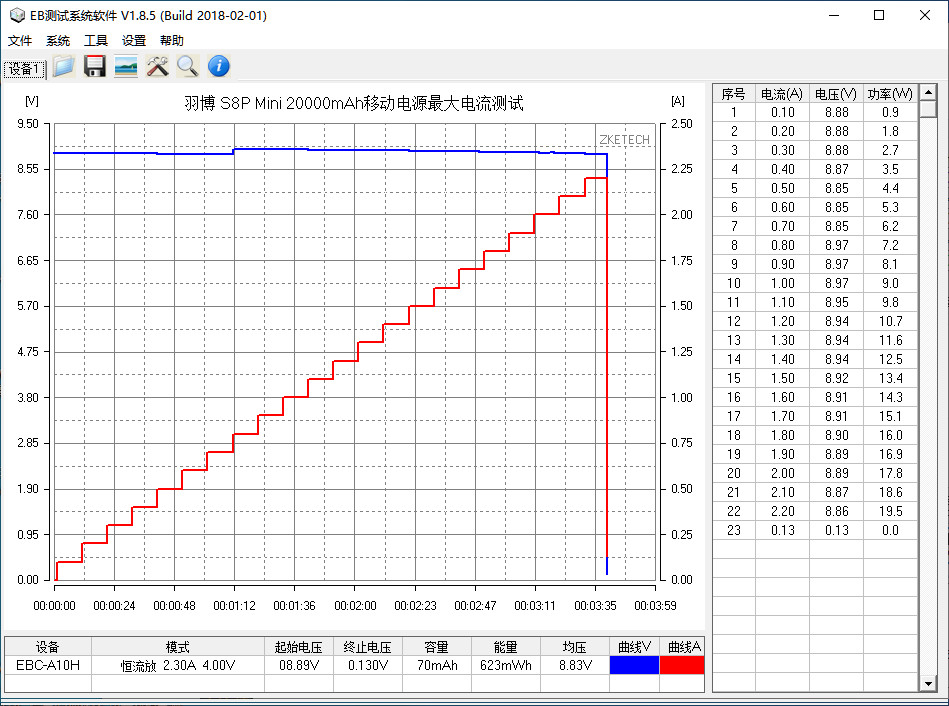Click the 功率(W) column header

point(890,94)
